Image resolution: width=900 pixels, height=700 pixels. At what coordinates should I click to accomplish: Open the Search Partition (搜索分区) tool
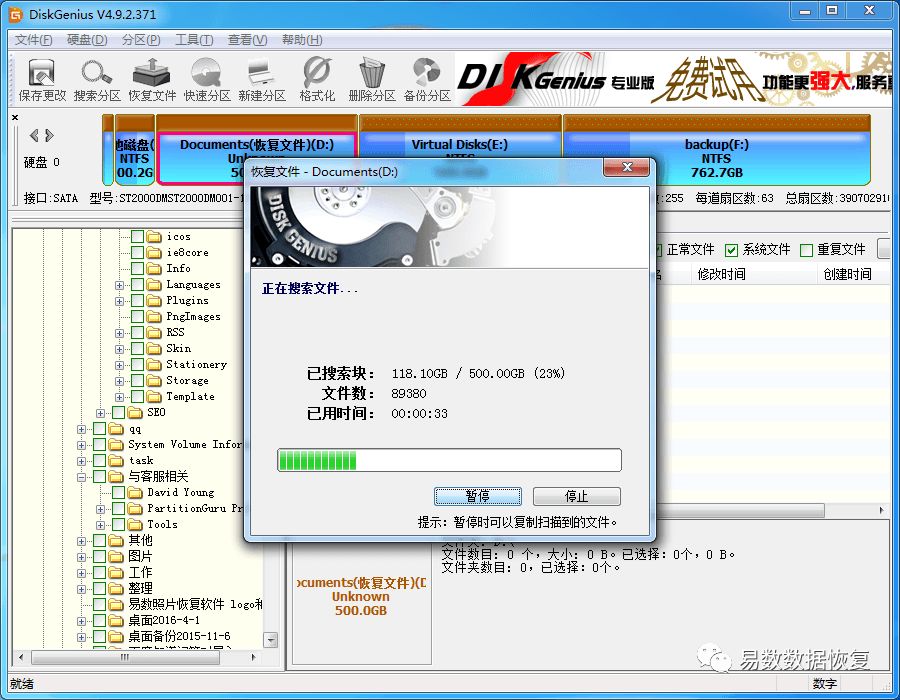(97, 80)
